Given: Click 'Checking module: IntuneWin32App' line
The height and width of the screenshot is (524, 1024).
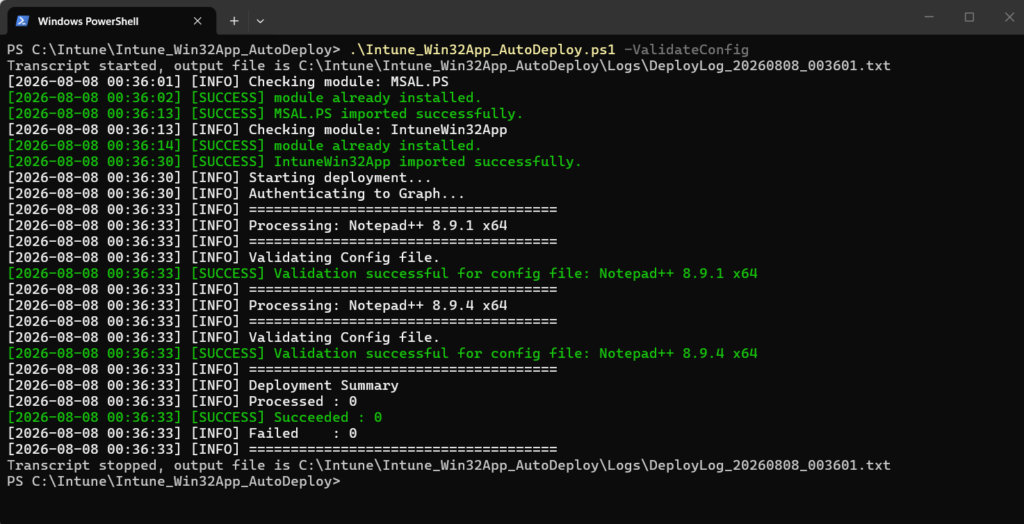Looking at the screenshot, I should pyautogui.click(x=257, y=129).
